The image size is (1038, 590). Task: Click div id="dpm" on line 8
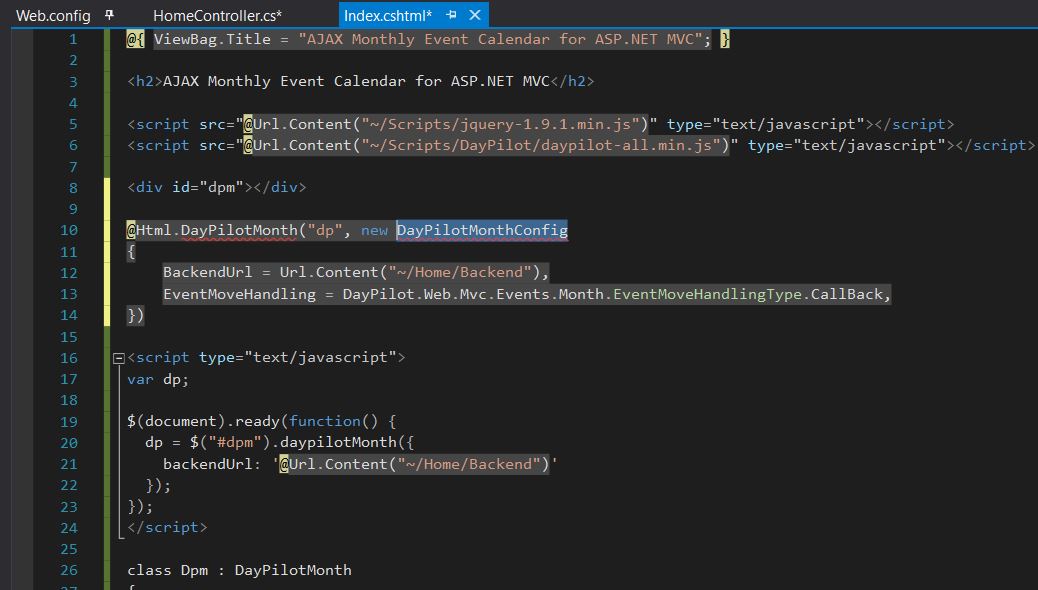point(216,187)
